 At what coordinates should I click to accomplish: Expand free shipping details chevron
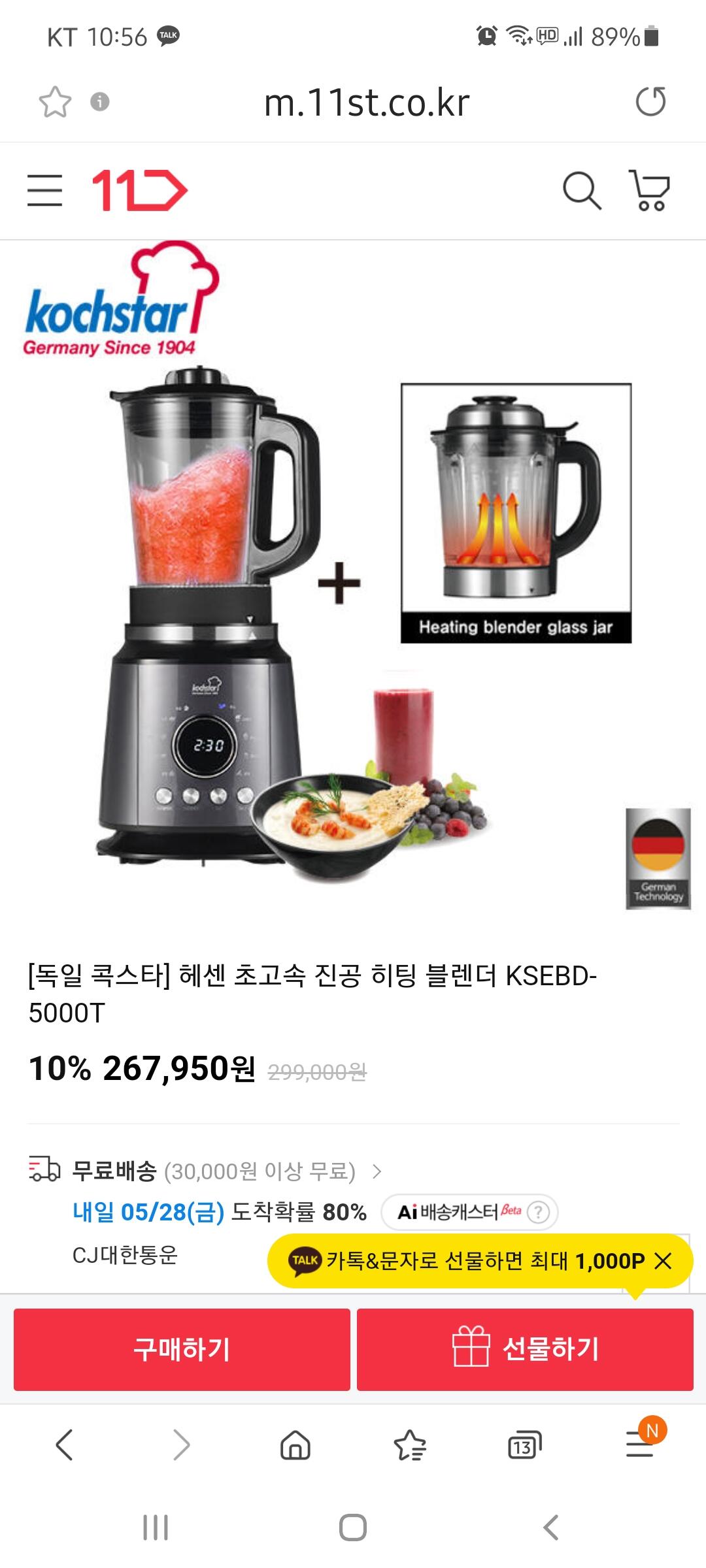point(377,1171)
